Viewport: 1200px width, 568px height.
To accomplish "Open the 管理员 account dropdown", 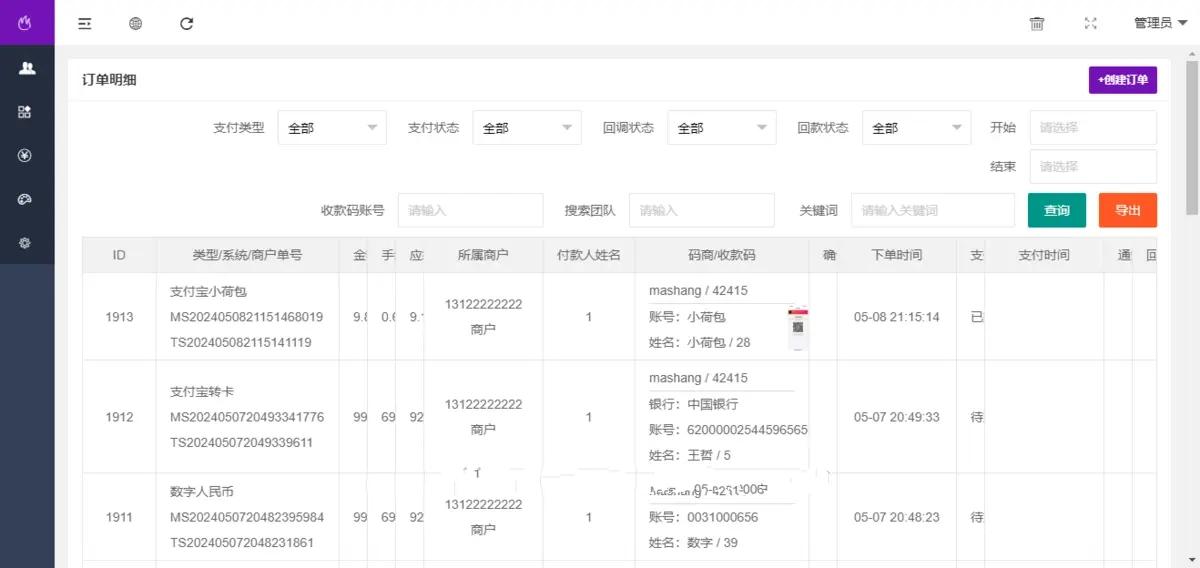I will [x=1160, y=23].
